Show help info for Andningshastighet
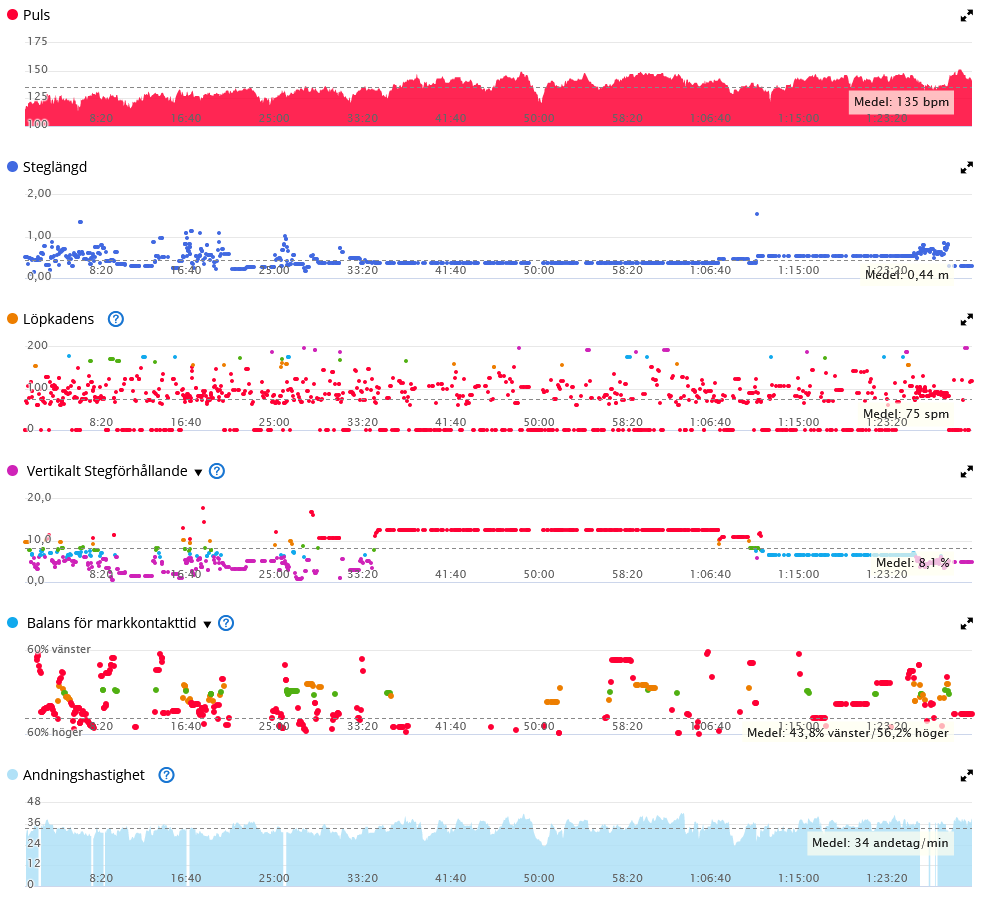The width and height of the screenshot is (990, 898). [x=166, y=775]
